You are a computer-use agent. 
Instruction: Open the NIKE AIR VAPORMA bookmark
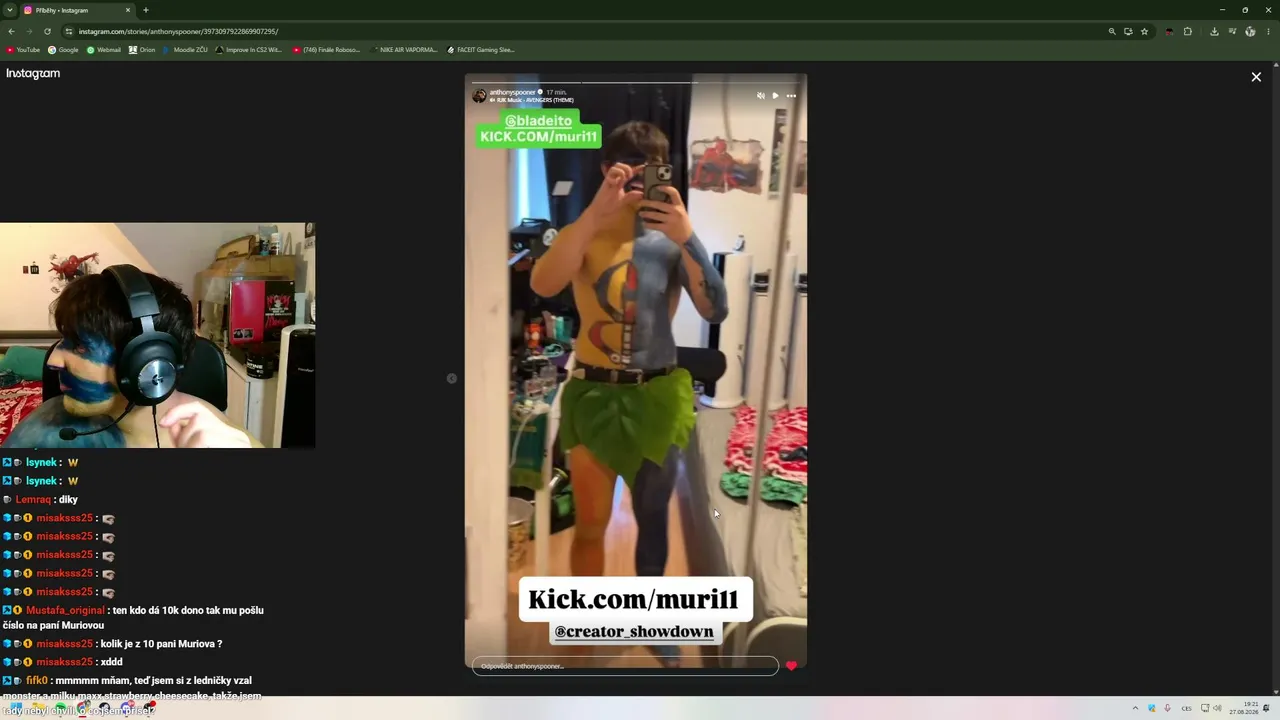pyautogui.click(x=403, y=50)
